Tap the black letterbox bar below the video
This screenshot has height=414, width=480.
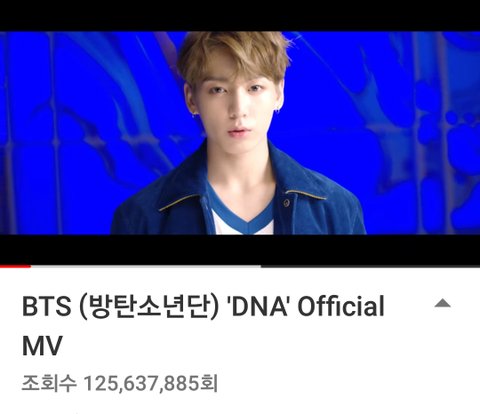point(240,249)
